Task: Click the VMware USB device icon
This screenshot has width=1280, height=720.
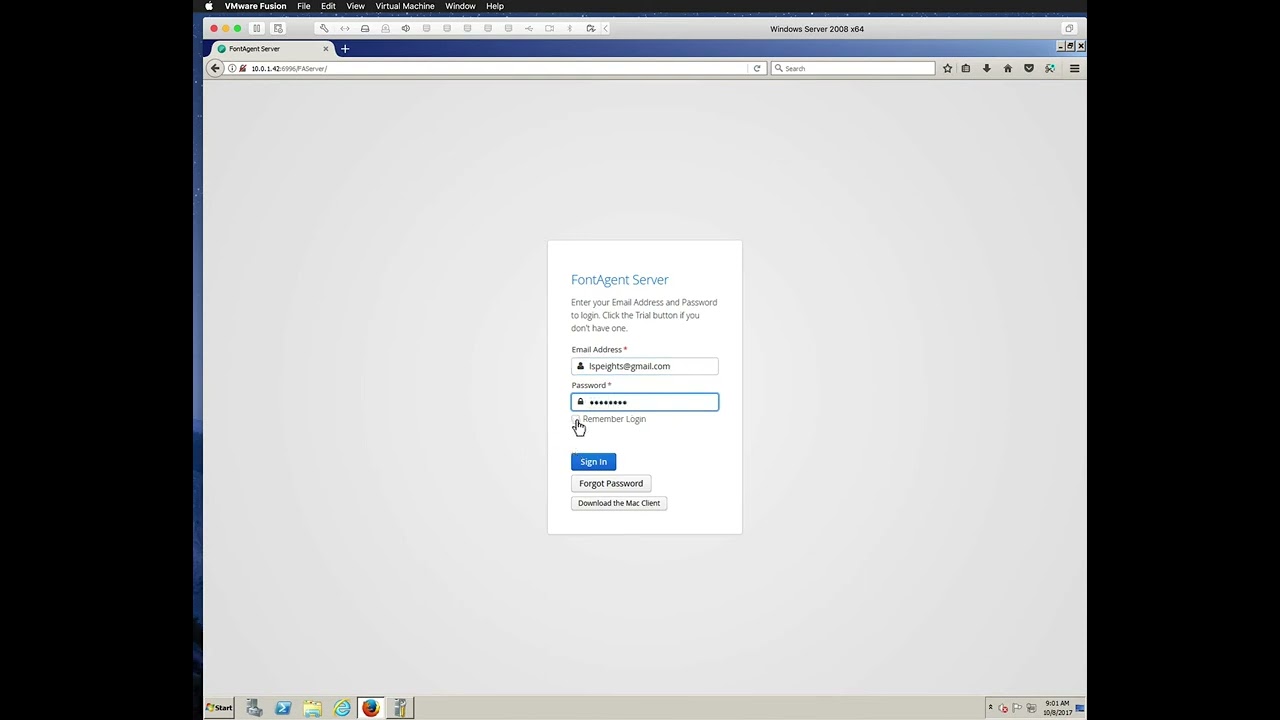Action: [x=528, y=29]
